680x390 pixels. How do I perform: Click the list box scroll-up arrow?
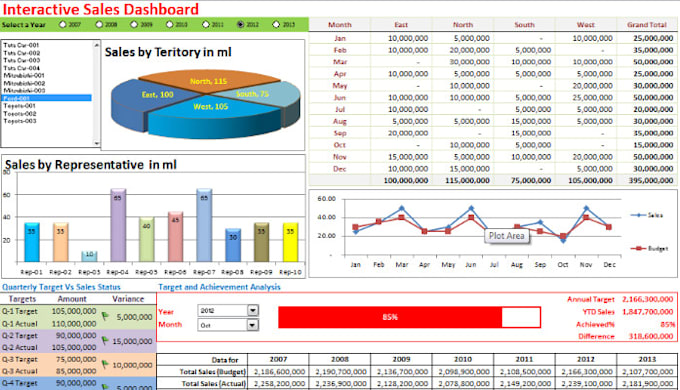97,45
